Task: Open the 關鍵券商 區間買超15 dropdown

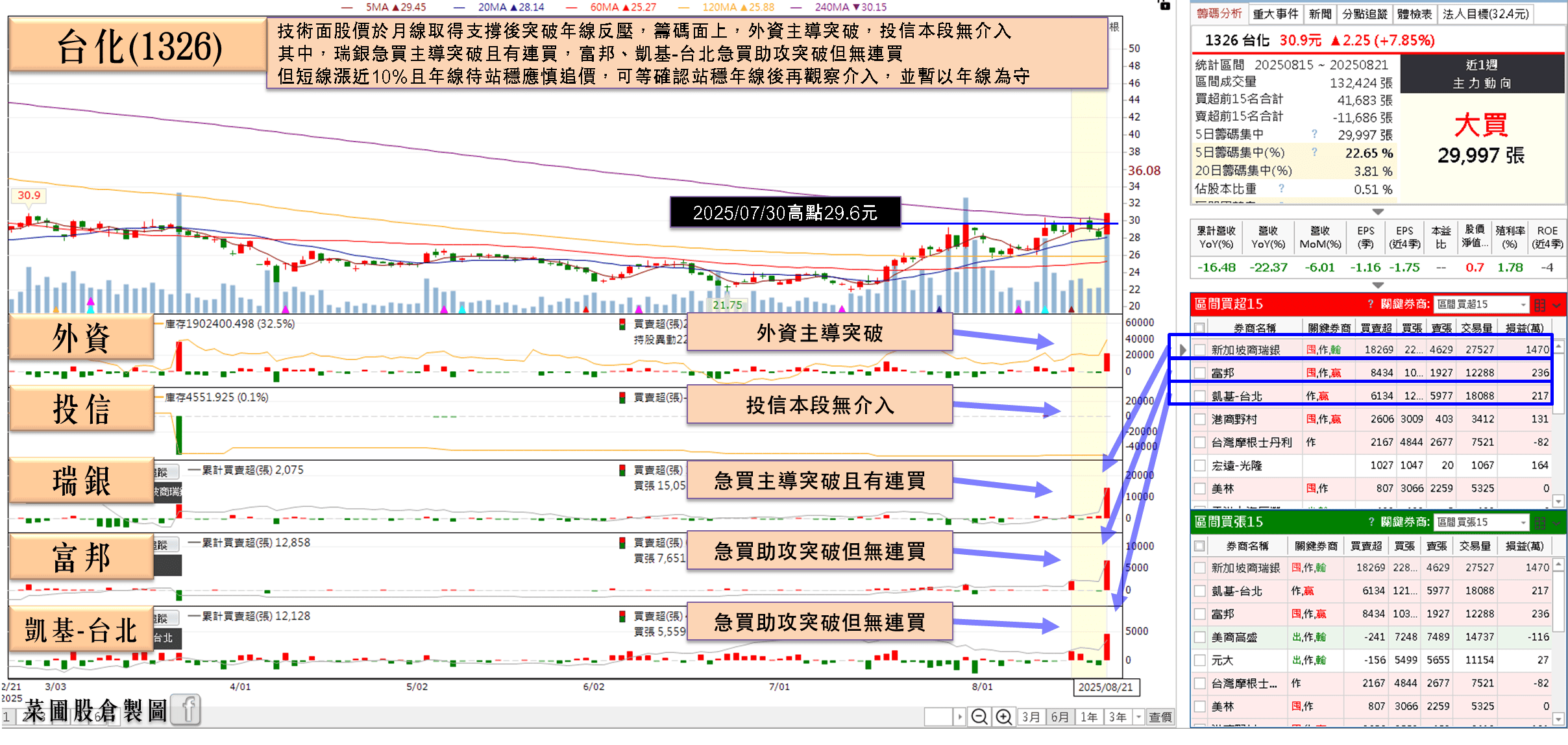Action: [1481, 304]
